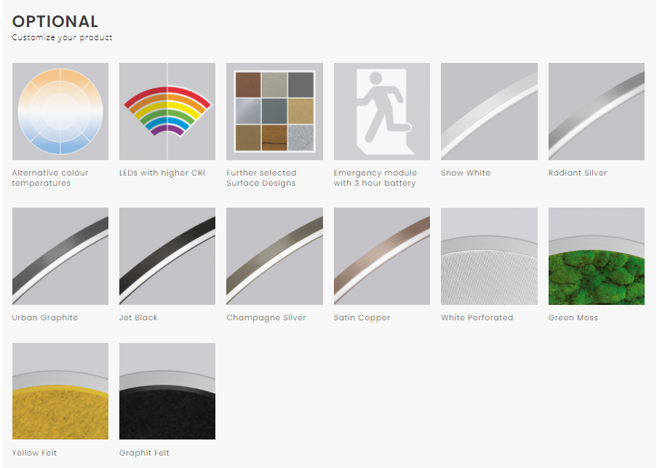Click the OPTIONAL section heading

point(55,21)
